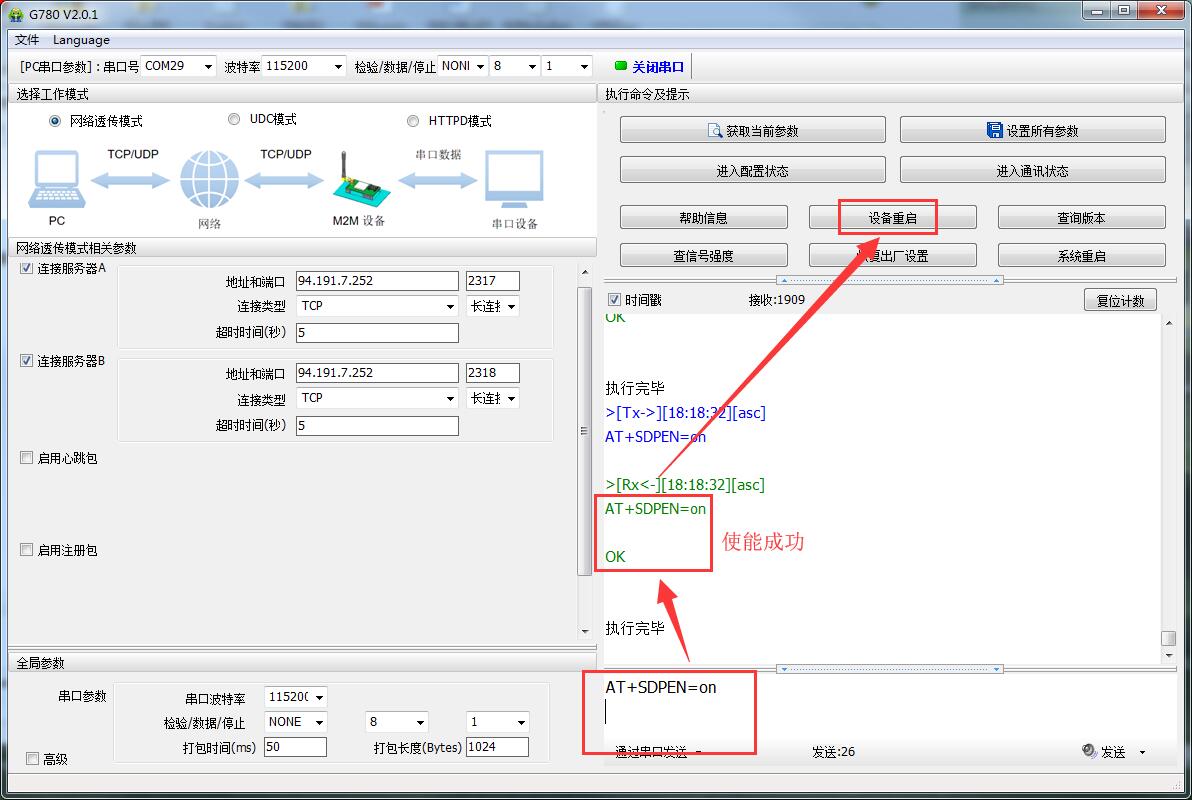
Task: Click the PC laptop icon in diagram
Action: (56, 180)
